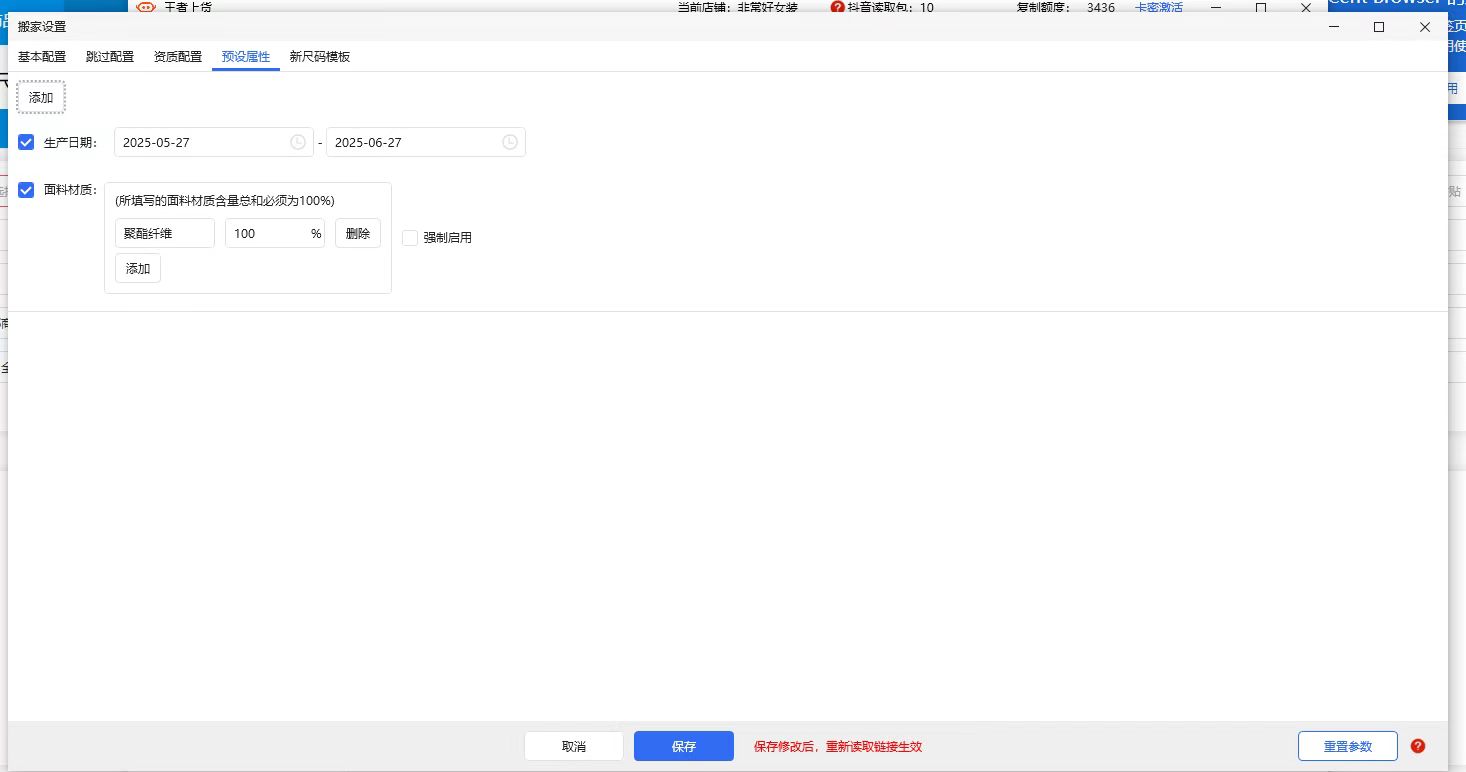Uncheck the 面料材质 checkbox
The image size is (1466, 772).
point(27,190)
